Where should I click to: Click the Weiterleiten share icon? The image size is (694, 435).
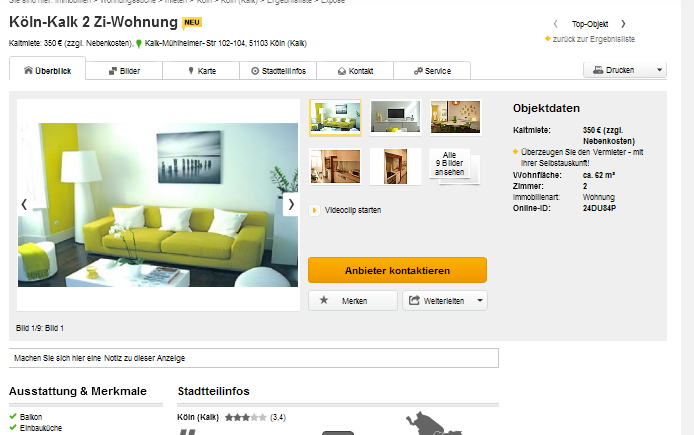[414, 300]
